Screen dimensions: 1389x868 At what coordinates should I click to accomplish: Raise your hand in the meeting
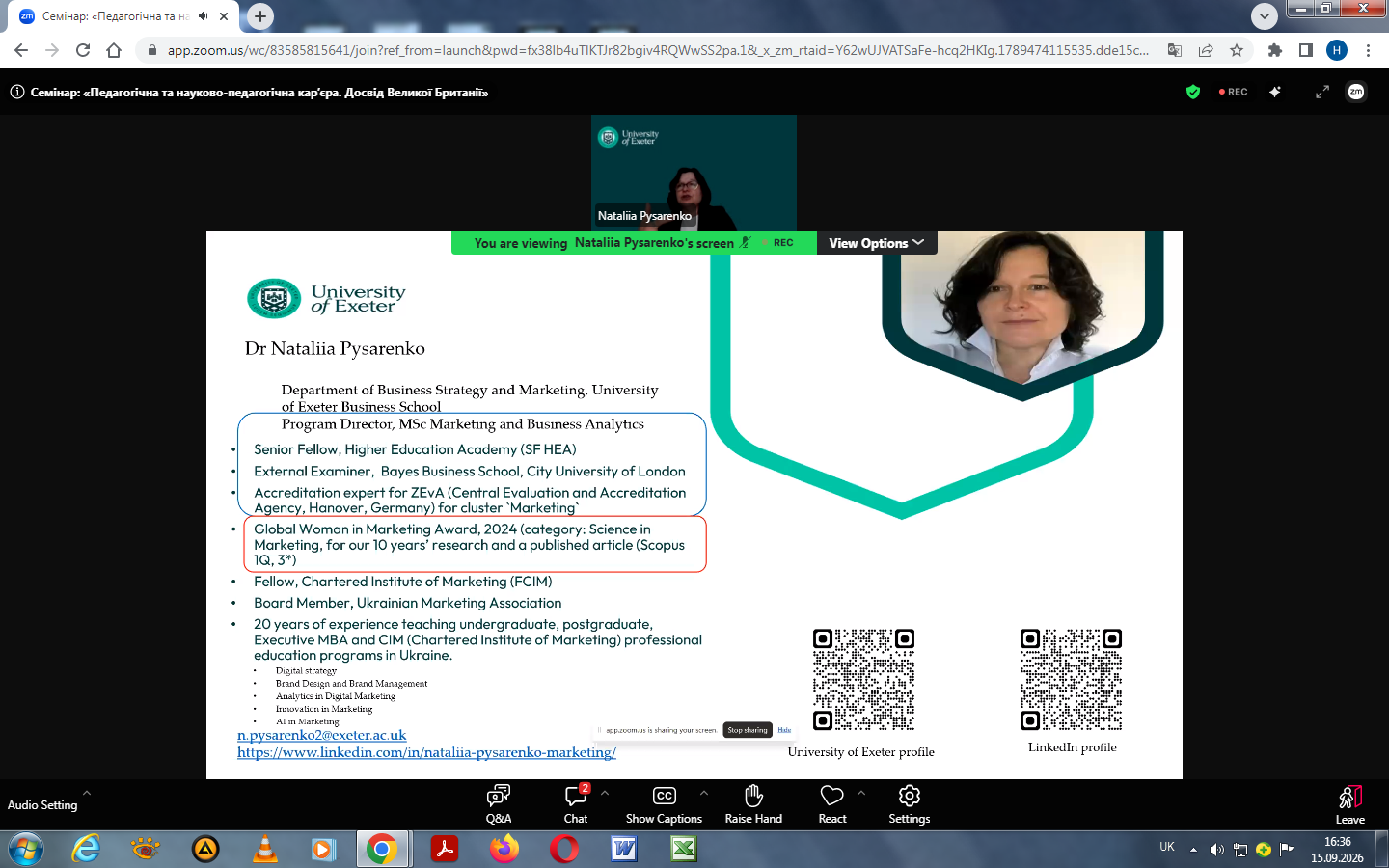(x=753, y=803)
